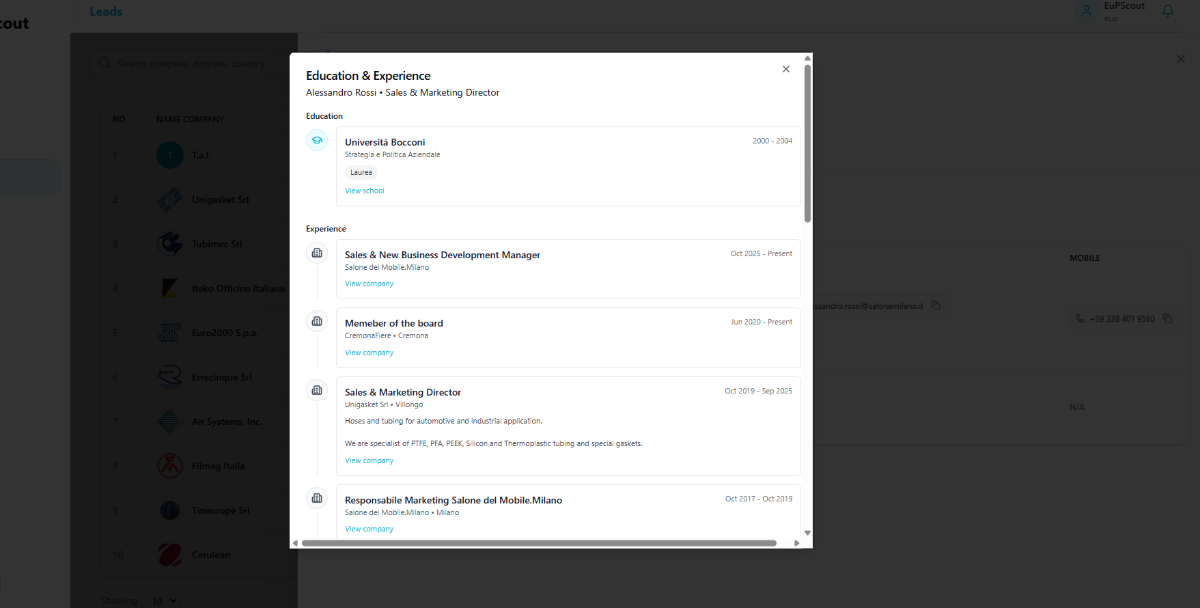Click the NAME COMPANY column header
The height and width of the screenshot is (608, 1200).
click(x=190, y=119)
